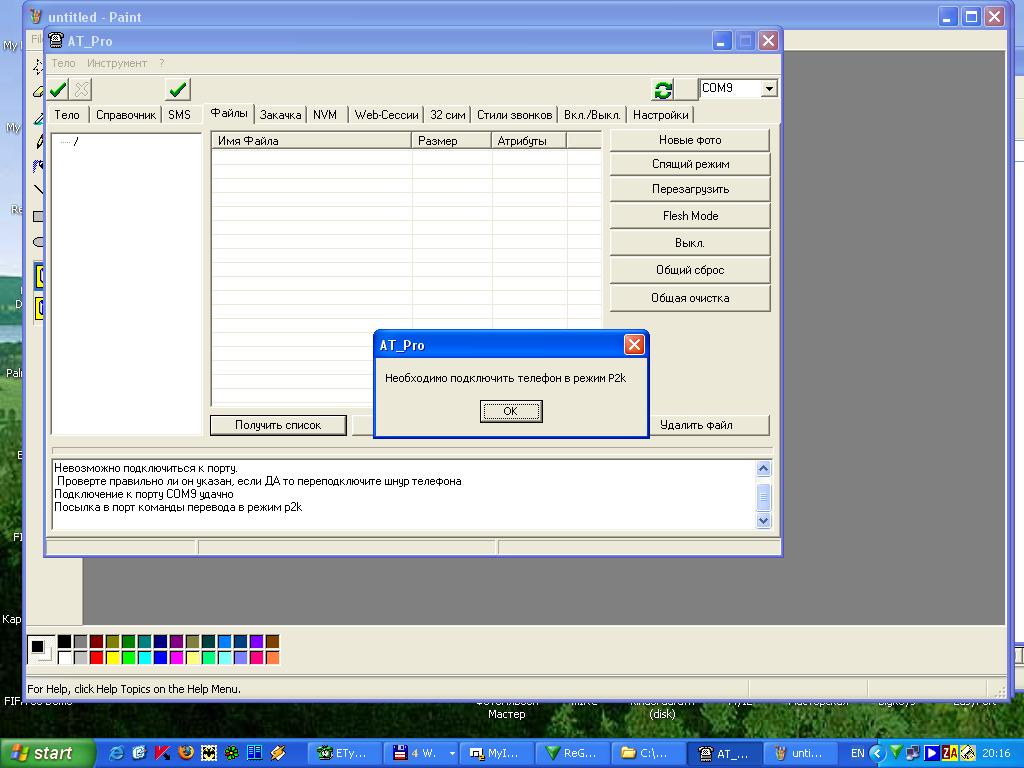Switch to the Тело tab

(67, 115)
